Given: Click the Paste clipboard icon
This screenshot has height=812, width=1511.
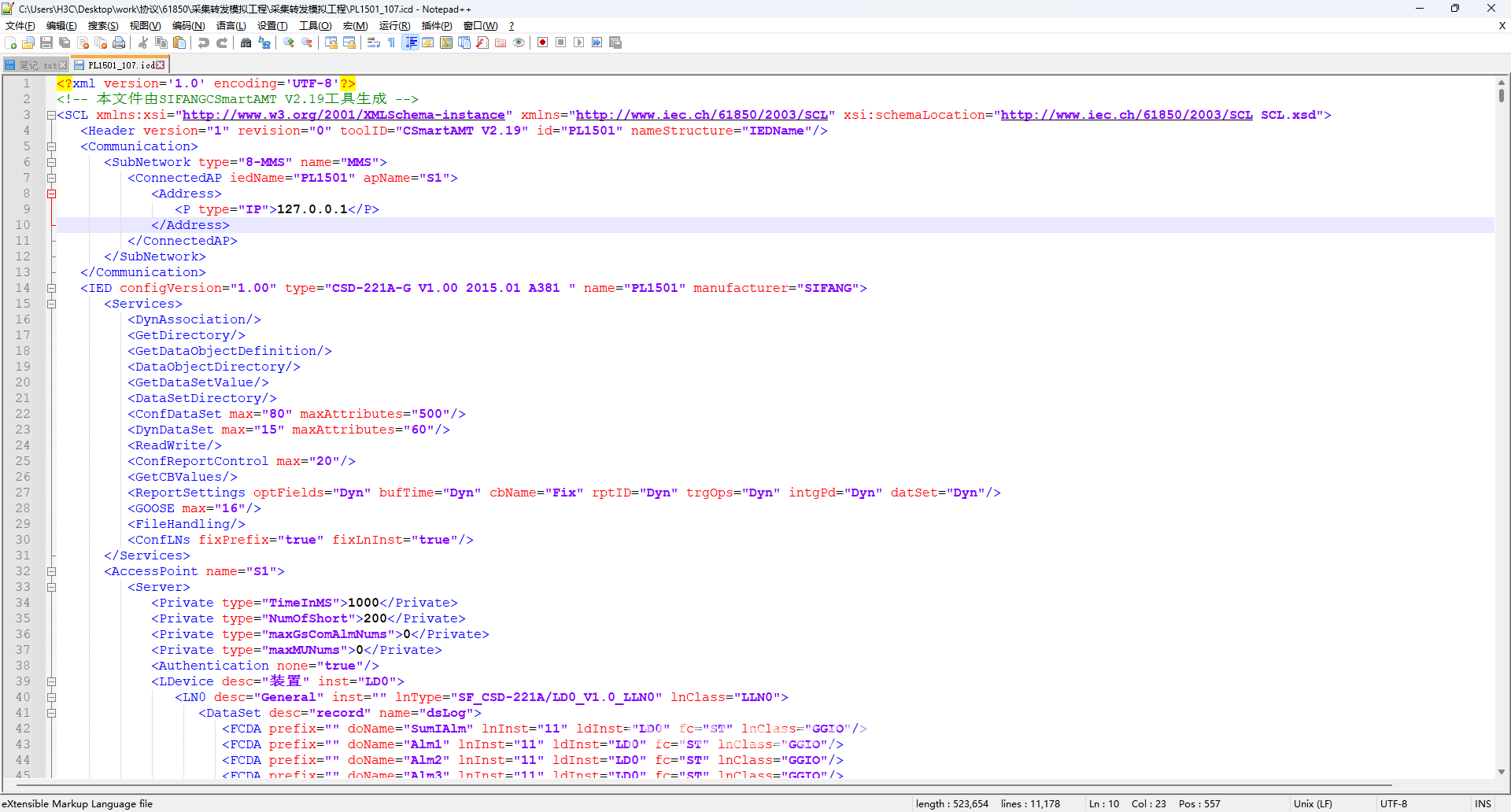Looking at the screenshot, I should pyautogui.click(x=179, y=42).
